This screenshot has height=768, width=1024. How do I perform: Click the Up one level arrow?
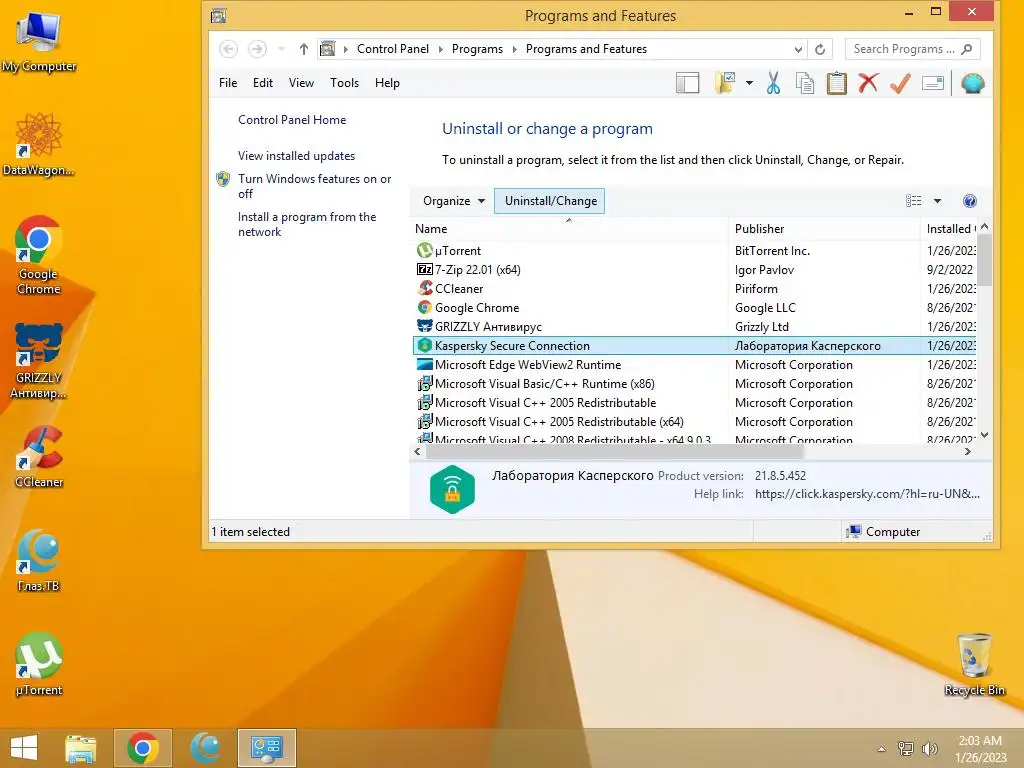click(304, 49)
